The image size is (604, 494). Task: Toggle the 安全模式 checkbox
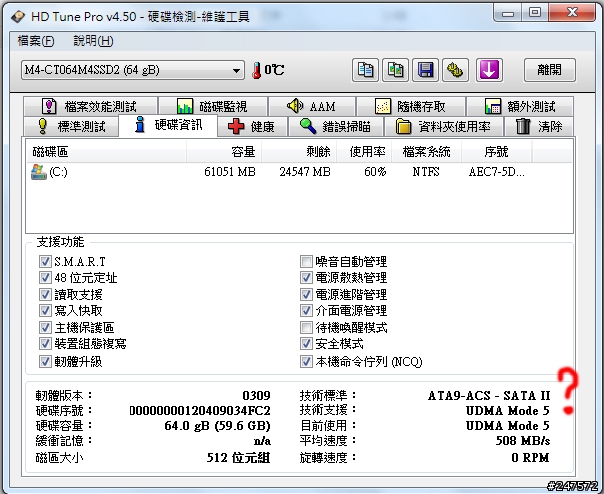tap(306, 343)
